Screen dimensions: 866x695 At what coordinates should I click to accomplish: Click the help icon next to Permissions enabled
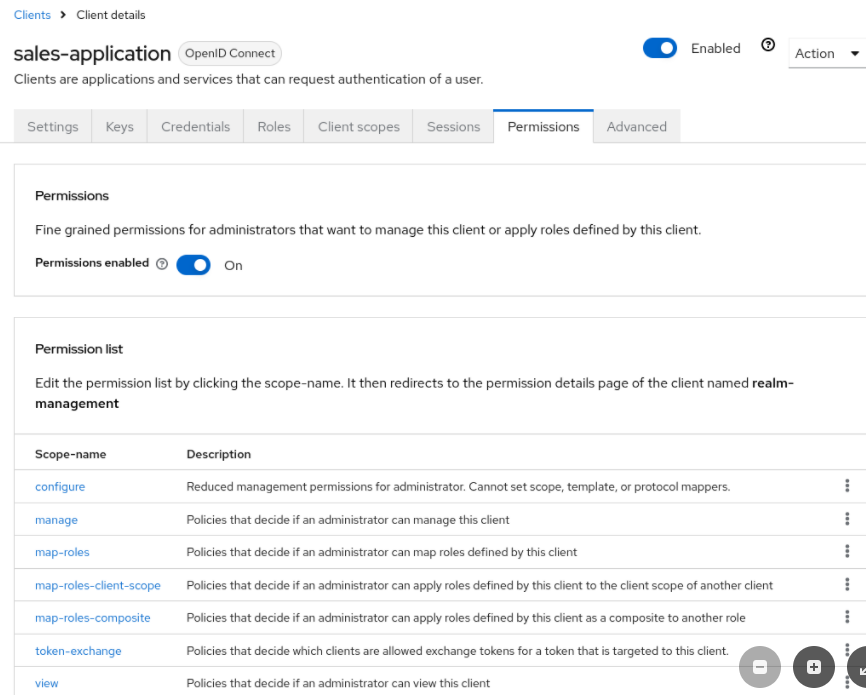(161, 263)
